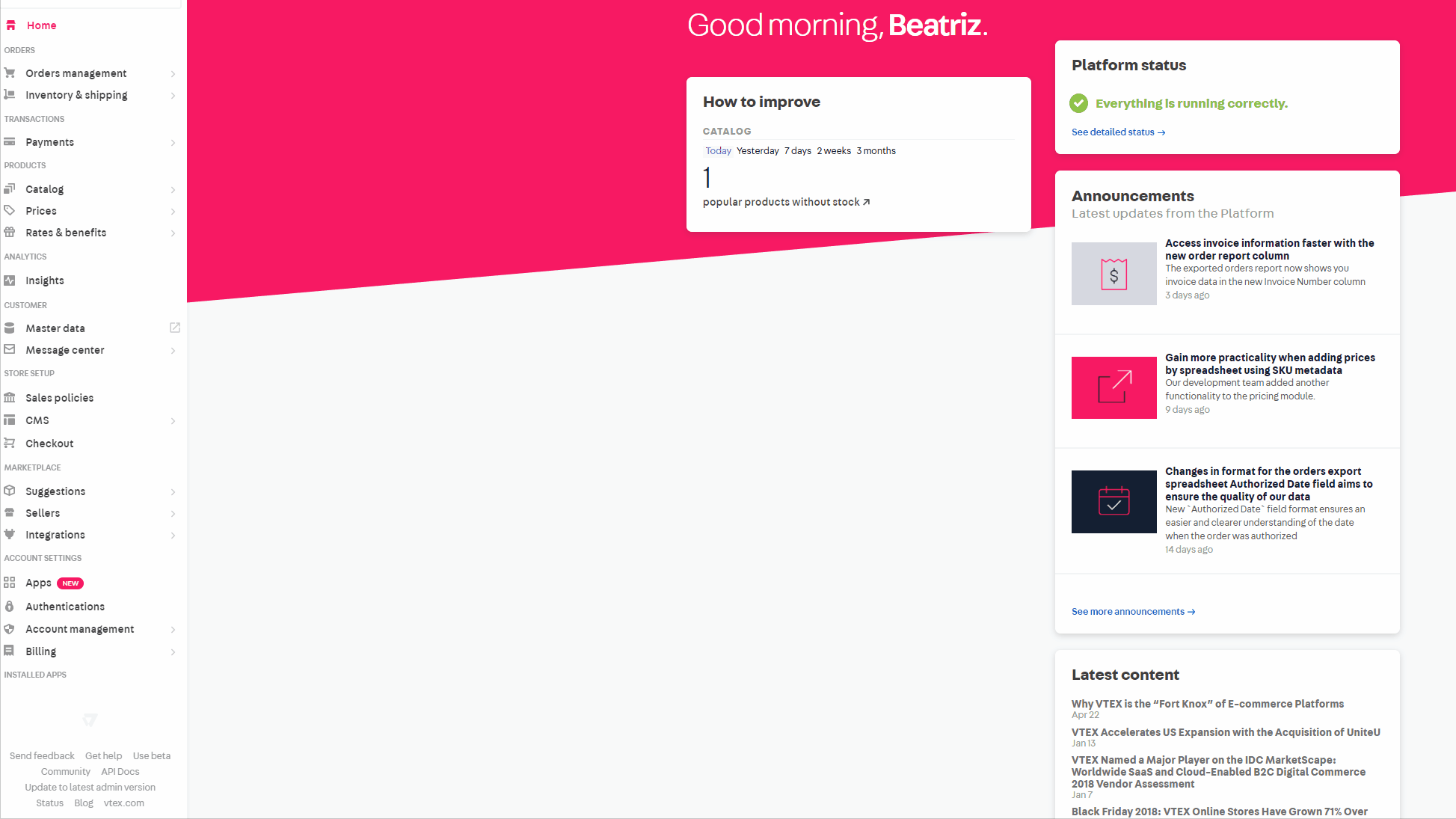The image size is (1456, 819).
Task: Open the Insights icon under Analytics
Action: (10, 280)
